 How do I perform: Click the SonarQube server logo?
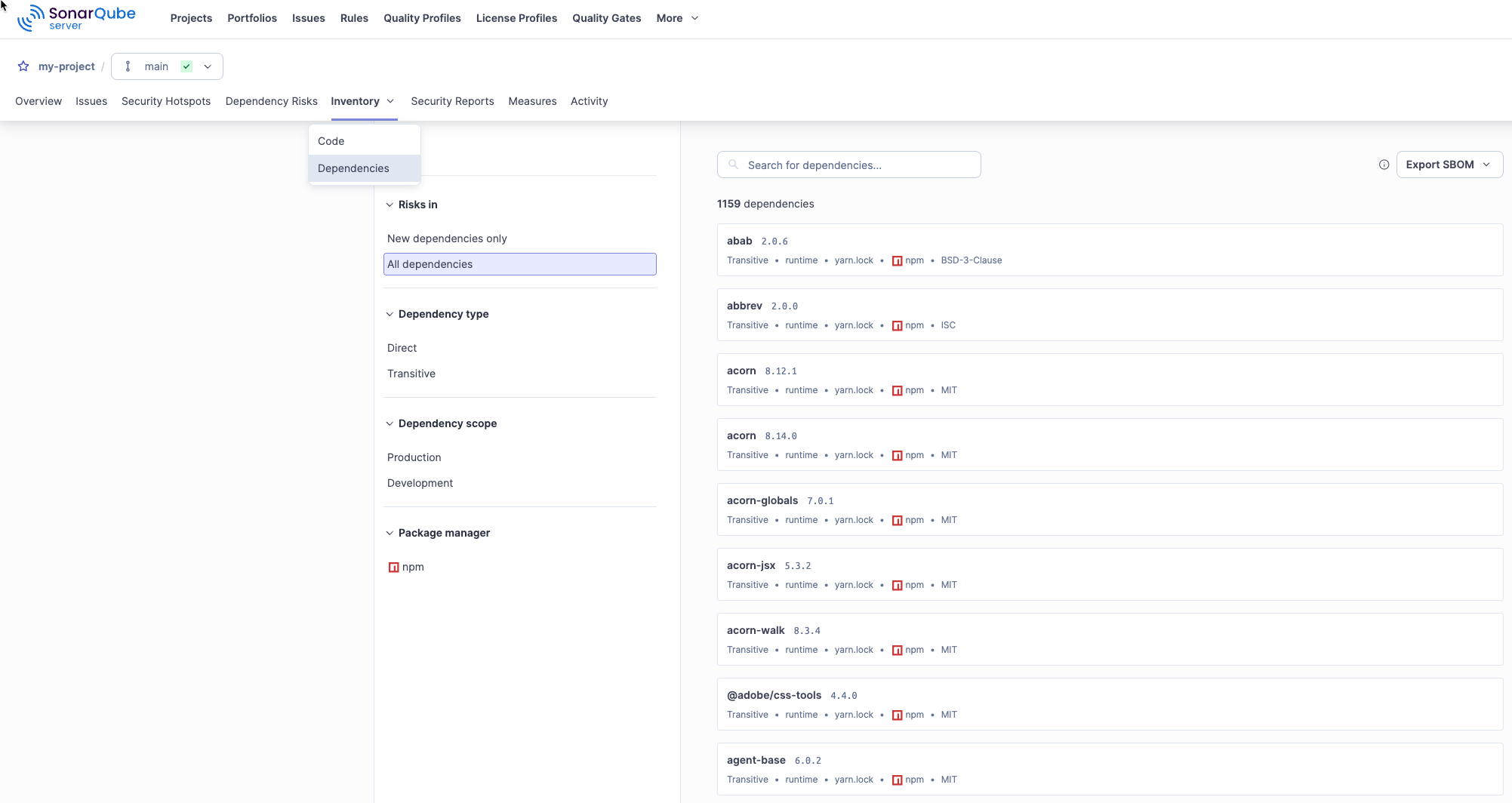click(x=75, y=17)
